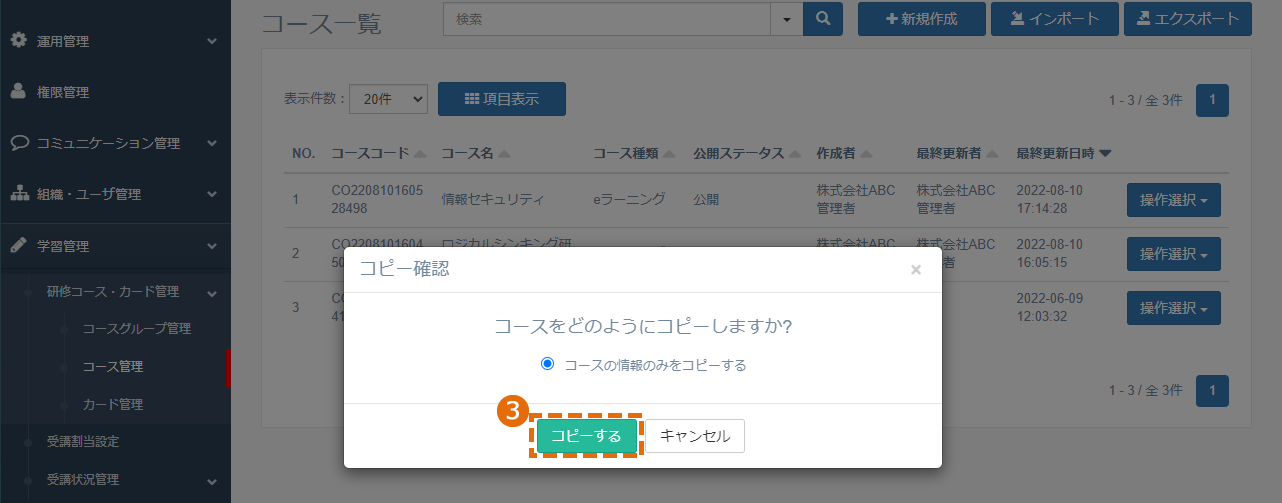Click the top pagination page 1 button
This screenshot has width=1282, height=503.
click(x=1212, y=100)
